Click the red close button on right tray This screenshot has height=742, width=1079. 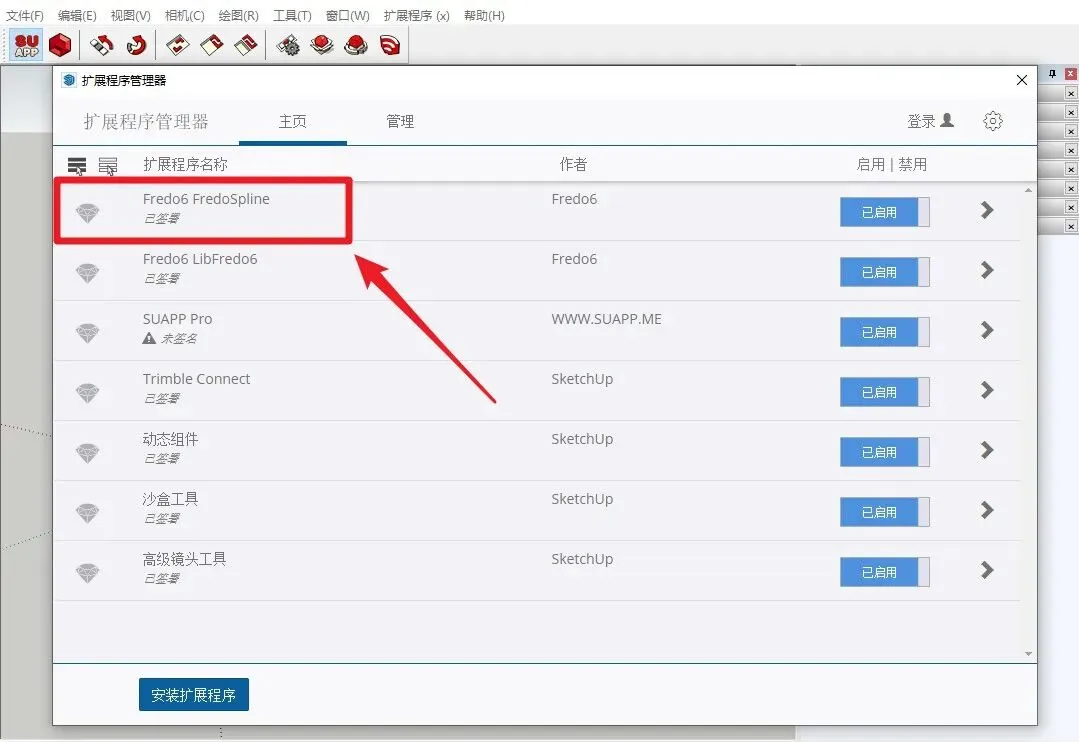1071,73
